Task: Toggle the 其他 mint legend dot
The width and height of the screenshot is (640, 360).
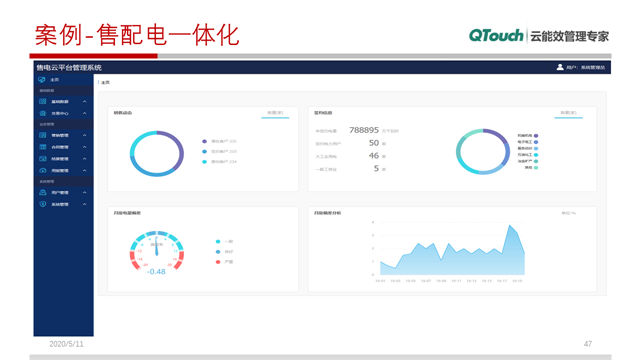Action: [536, 167]
